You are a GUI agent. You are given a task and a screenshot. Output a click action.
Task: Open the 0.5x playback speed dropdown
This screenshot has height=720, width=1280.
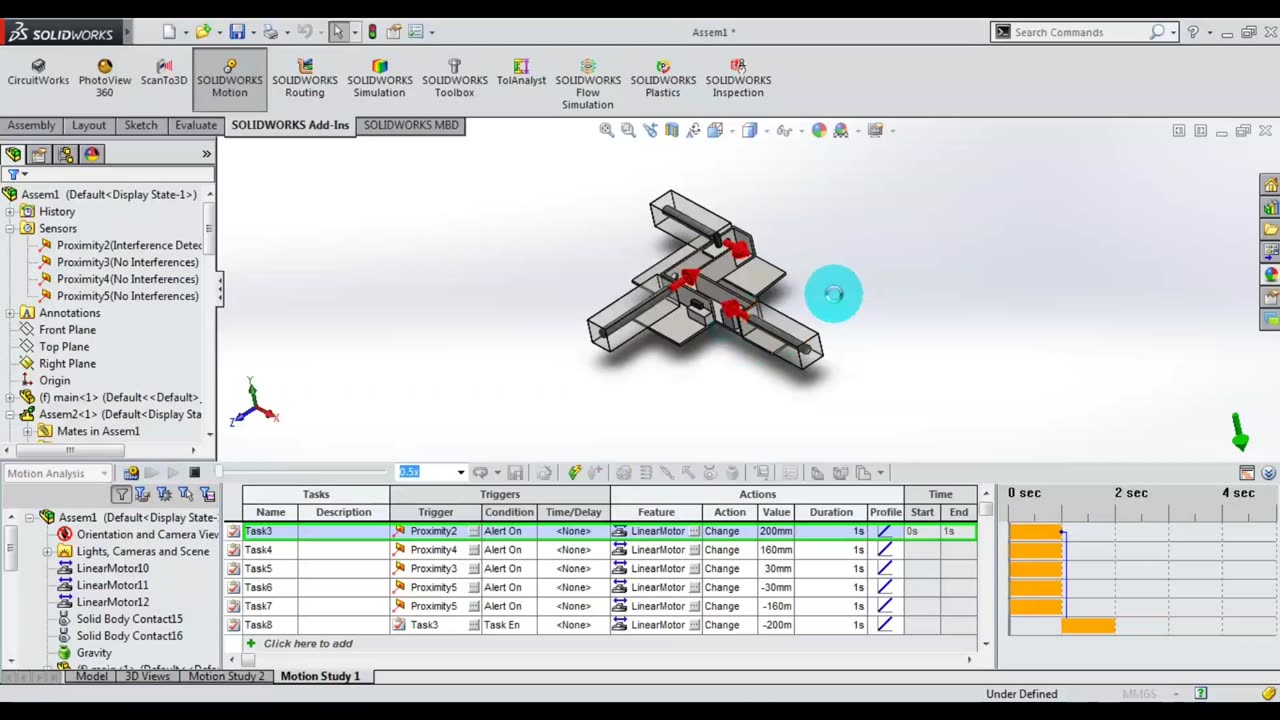point(460,473)
